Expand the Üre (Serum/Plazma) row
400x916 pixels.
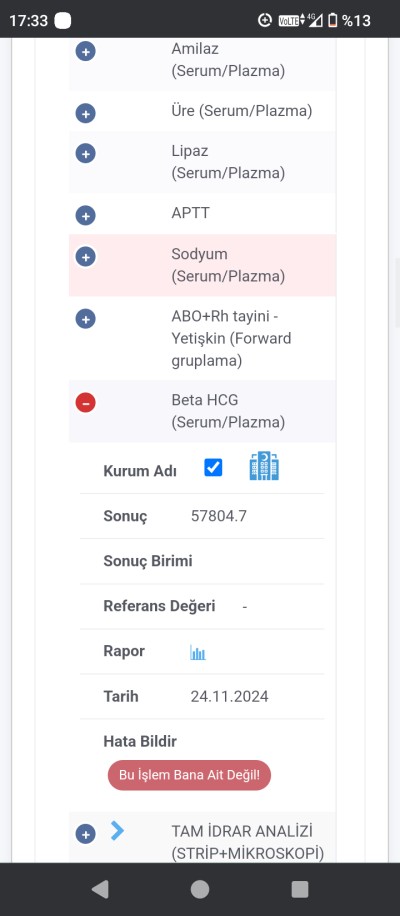(85, 113)
